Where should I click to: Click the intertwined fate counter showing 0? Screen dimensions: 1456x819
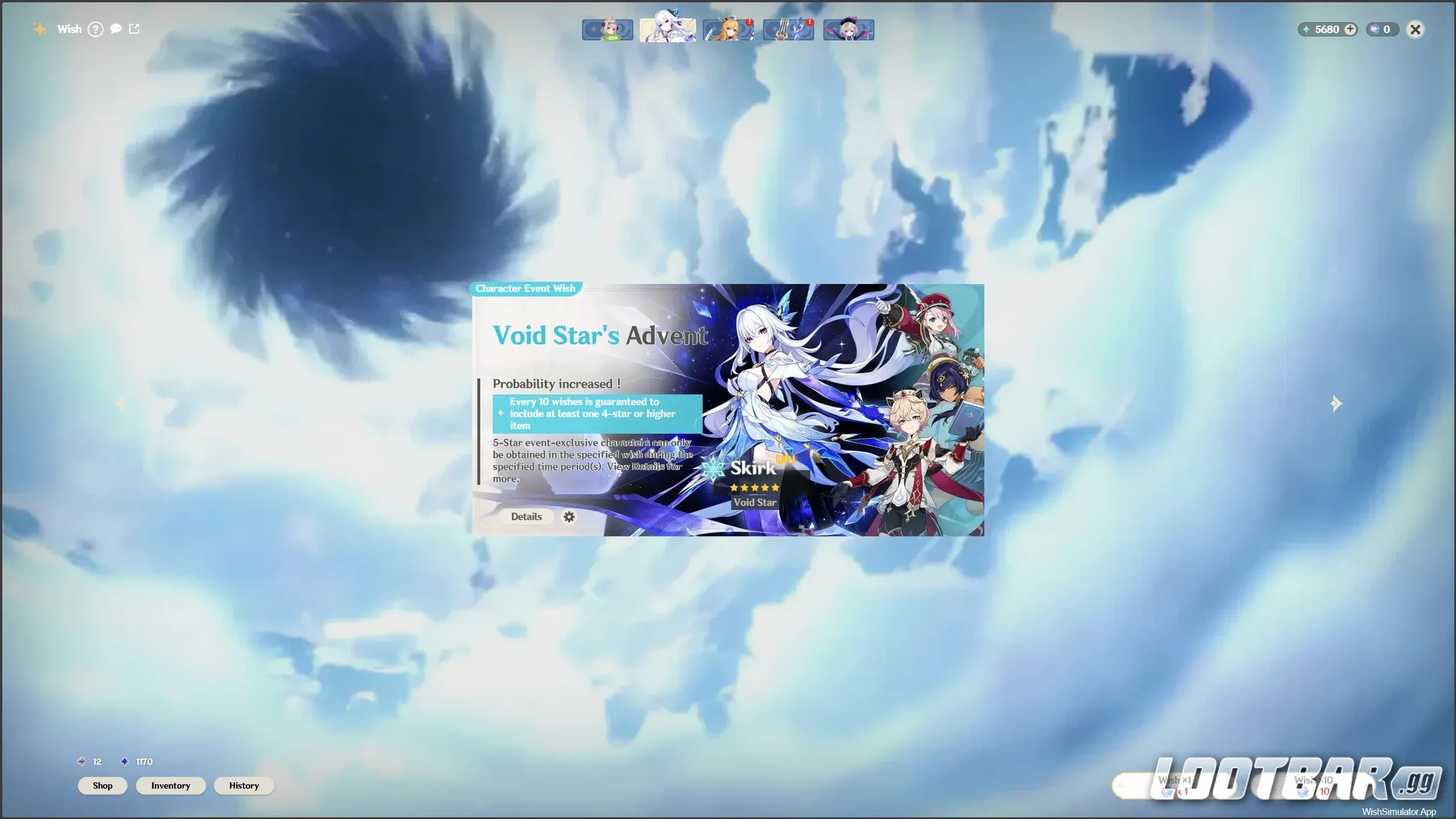1381,29
